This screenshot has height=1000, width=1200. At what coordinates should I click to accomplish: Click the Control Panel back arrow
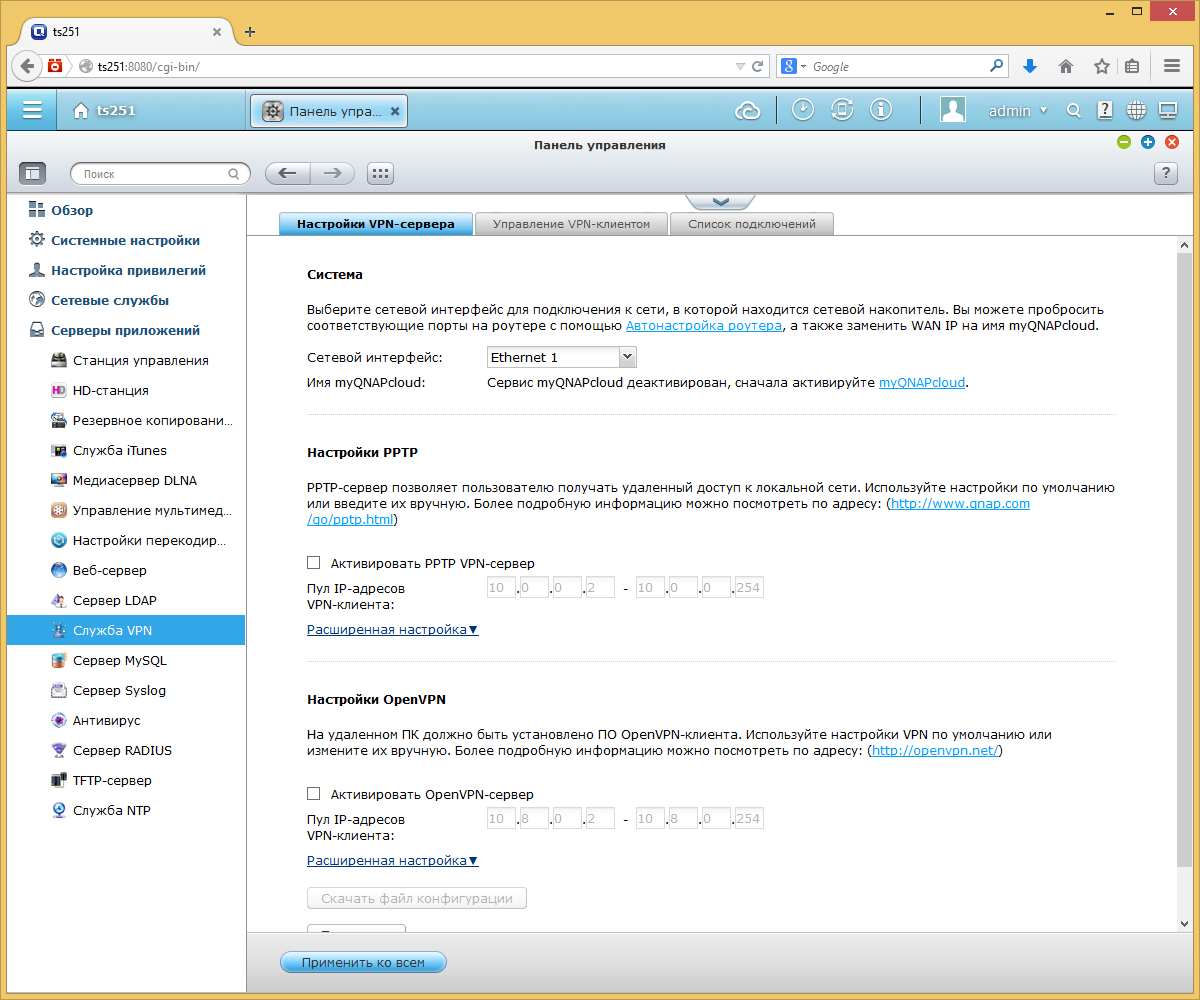pos(288,173)
